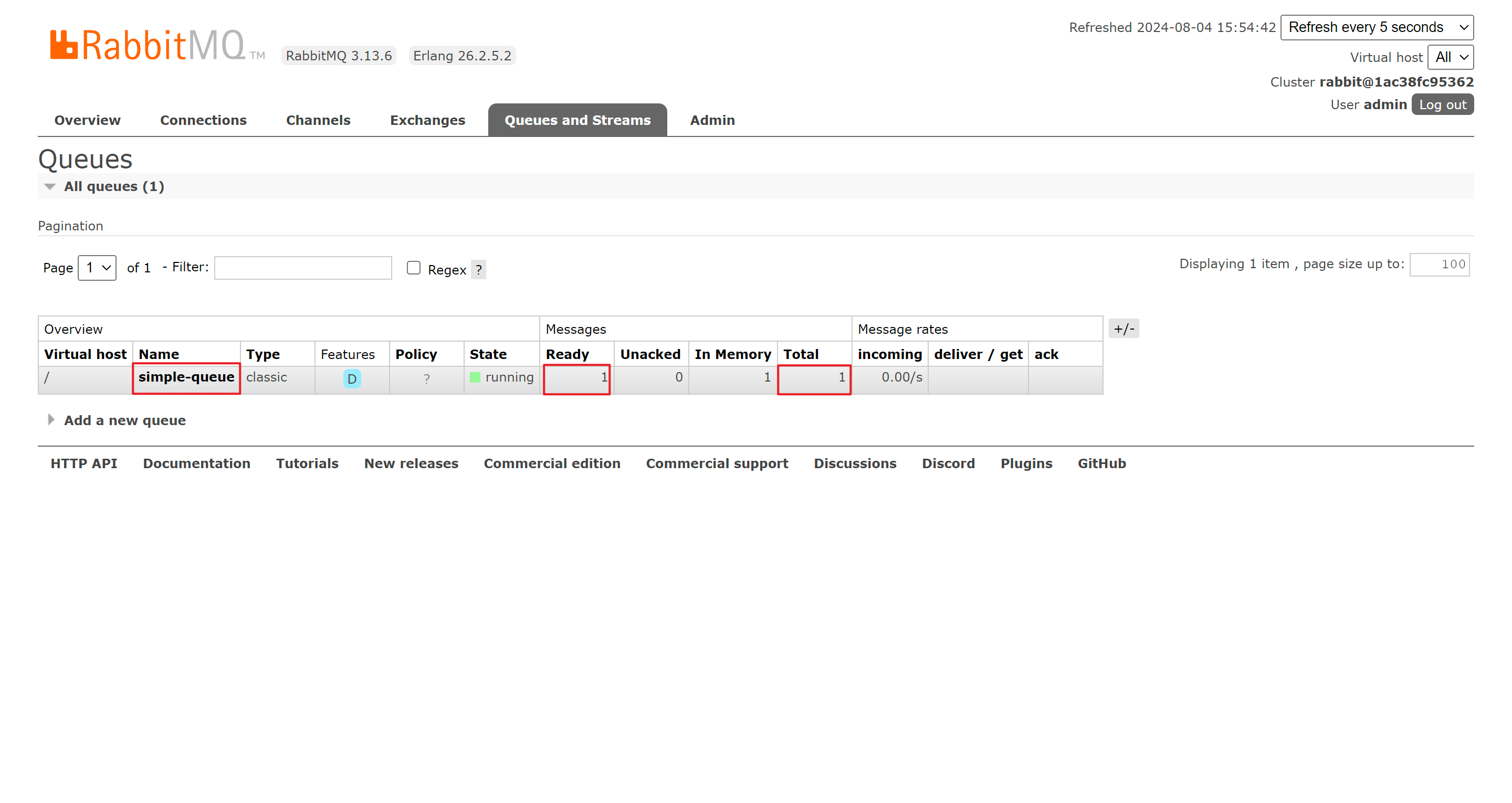Open the Connections tab

203,120
